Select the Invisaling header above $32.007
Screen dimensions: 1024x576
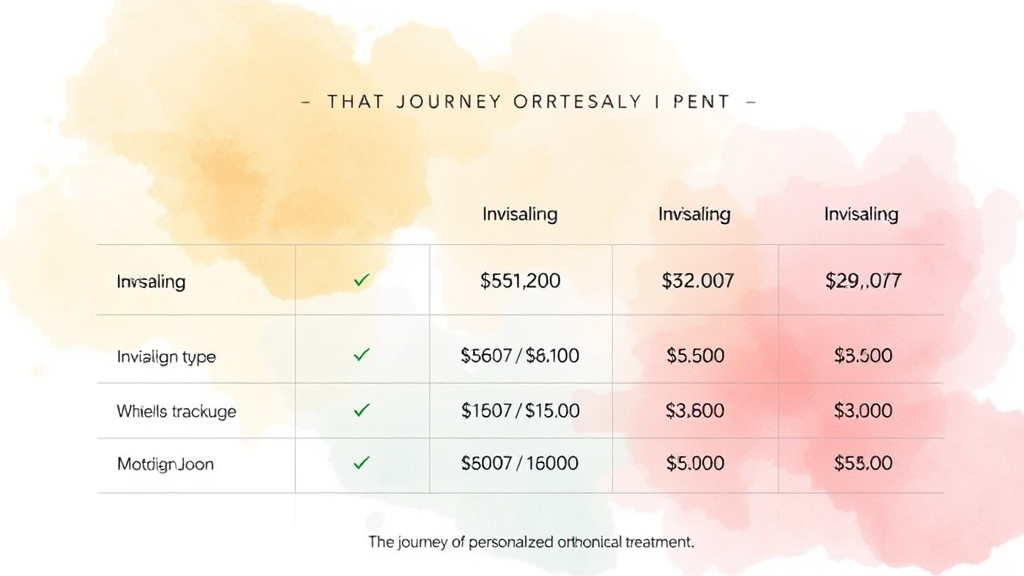[x=694, y=214]
